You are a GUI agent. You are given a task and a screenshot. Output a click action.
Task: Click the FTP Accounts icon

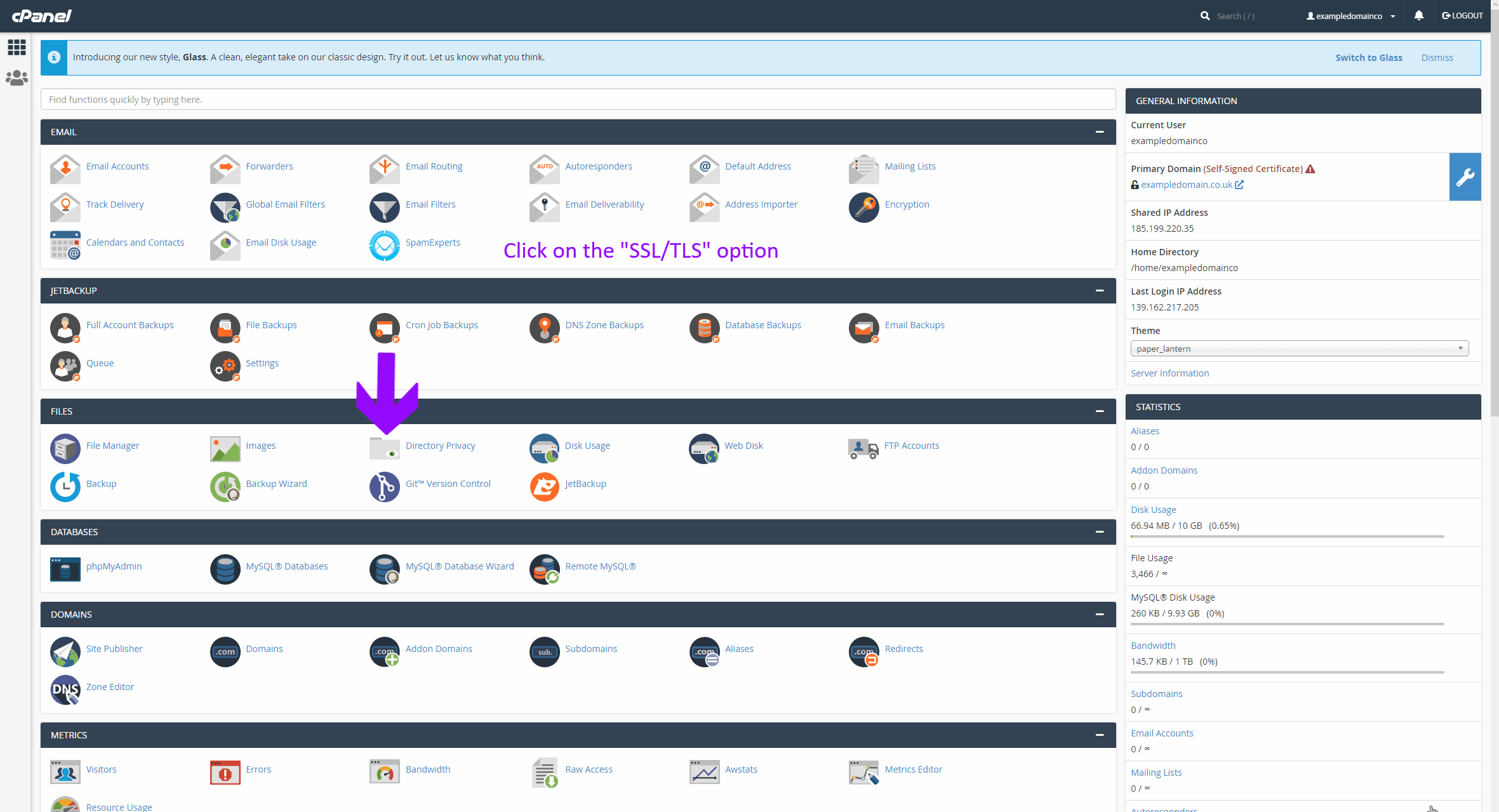tap(863, 448)
